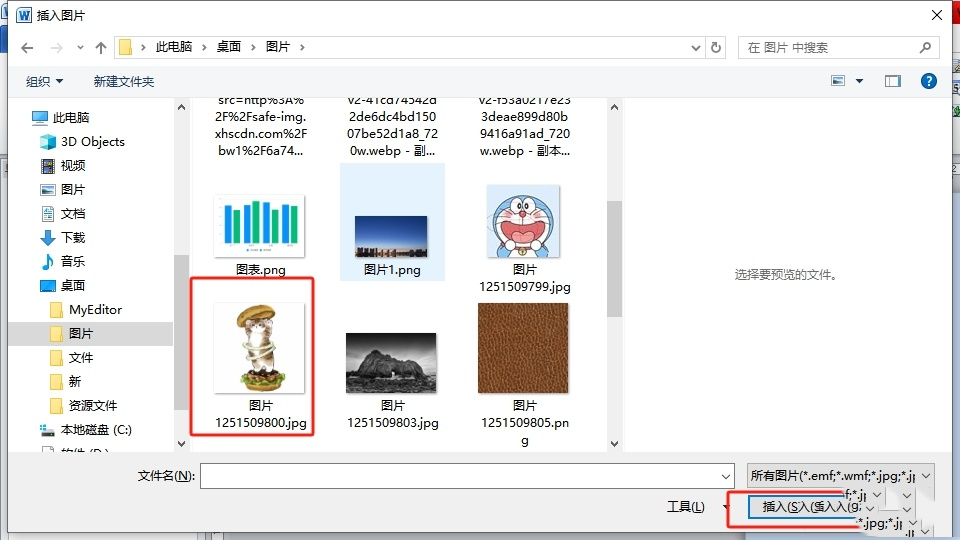Click the 此电脑 breadcrumb

[174, 47]
